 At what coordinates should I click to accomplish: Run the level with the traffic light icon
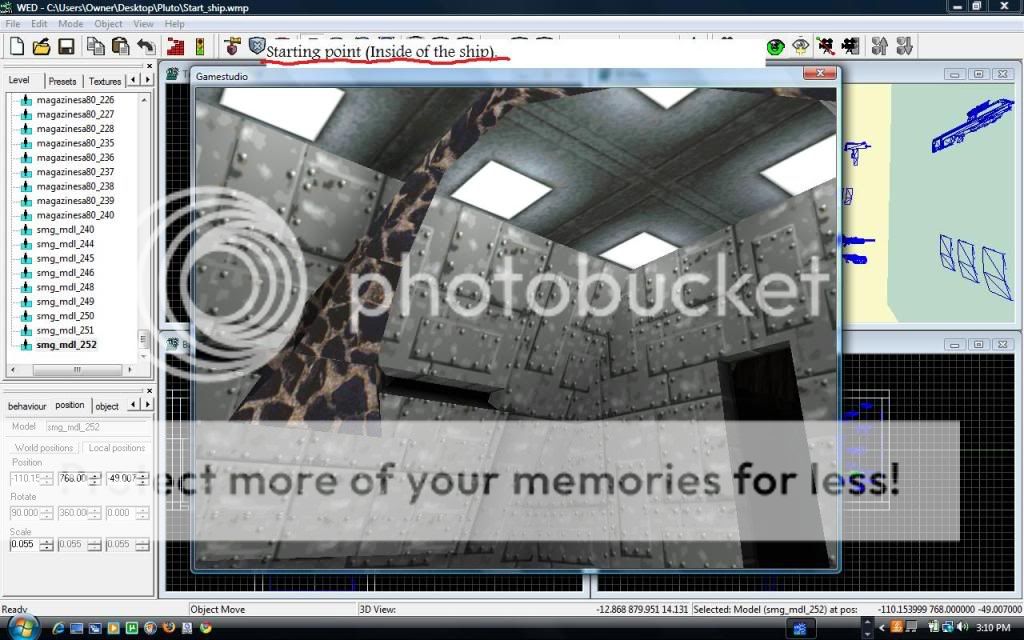click(200, 46)
